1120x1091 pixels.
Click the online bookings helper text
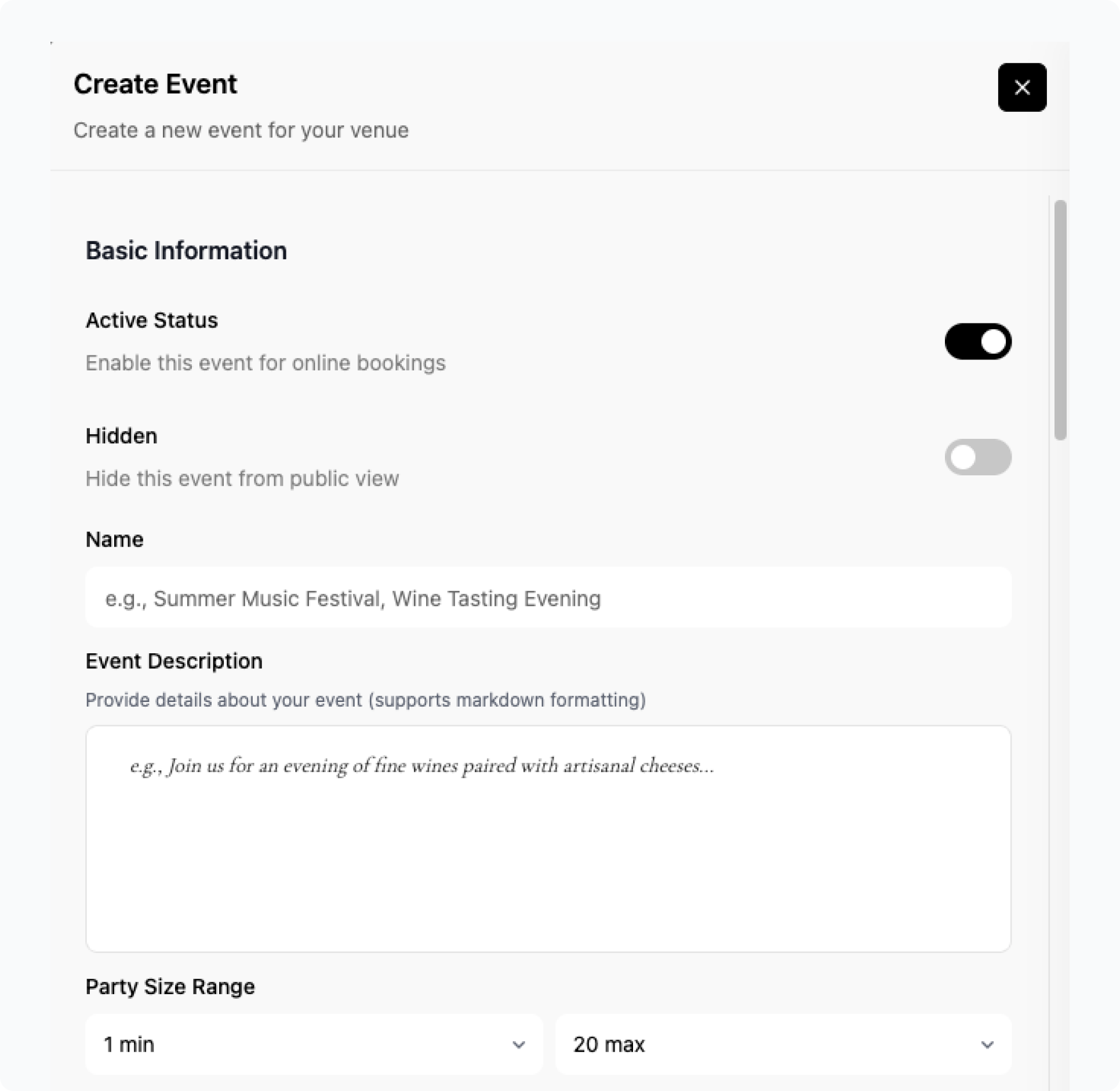click(x=266, y=363)
